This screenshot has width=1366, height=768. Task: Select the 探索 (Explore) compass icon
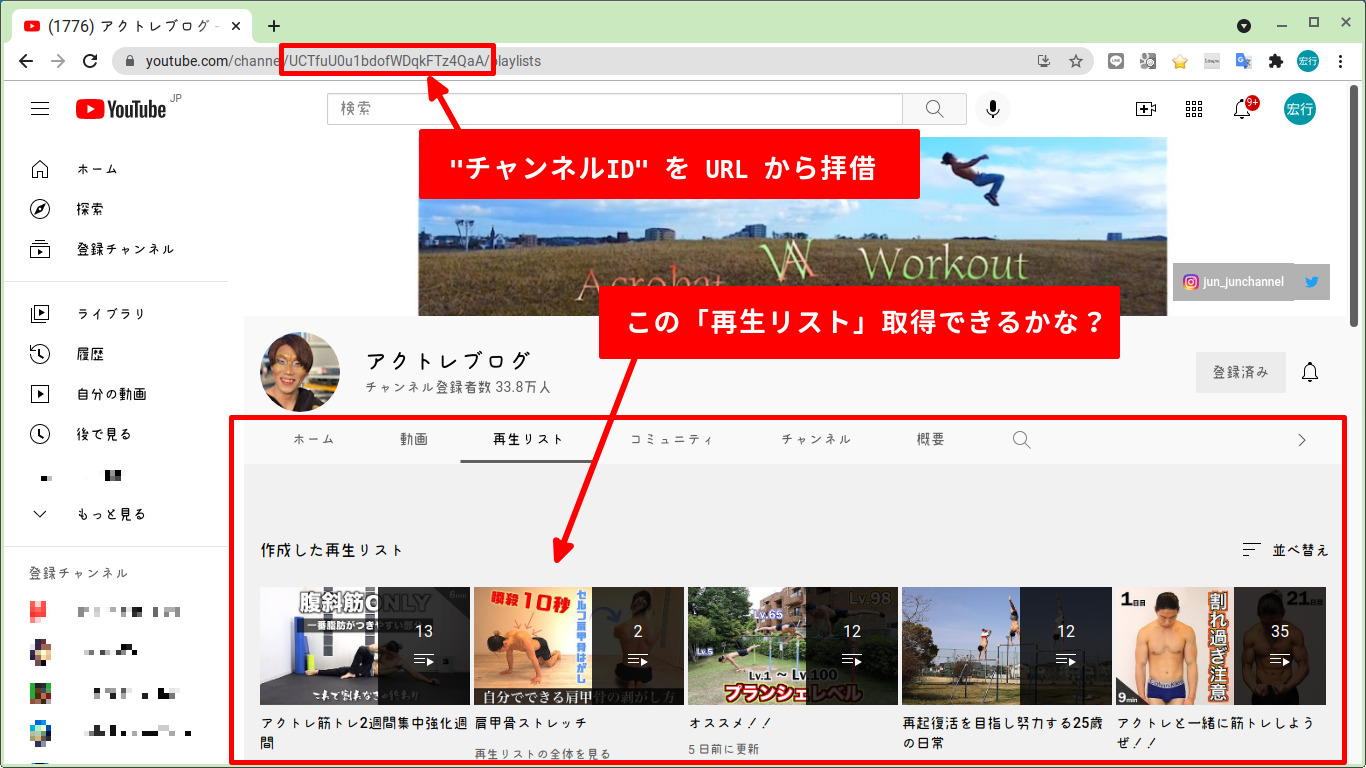pyautogui.click(x=40, y=208)
